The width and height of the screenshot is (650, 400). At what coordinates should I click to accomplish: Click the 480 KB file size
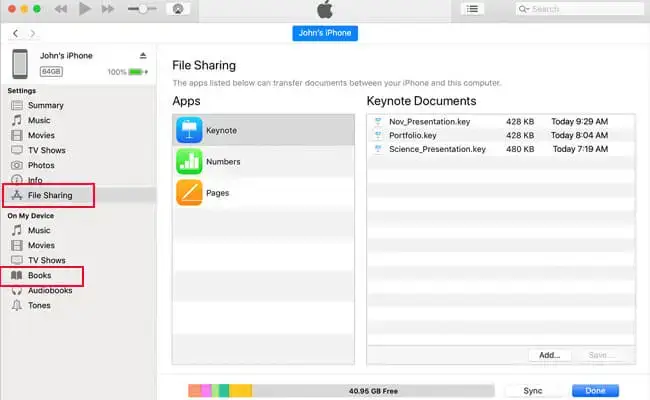[520, 149]
